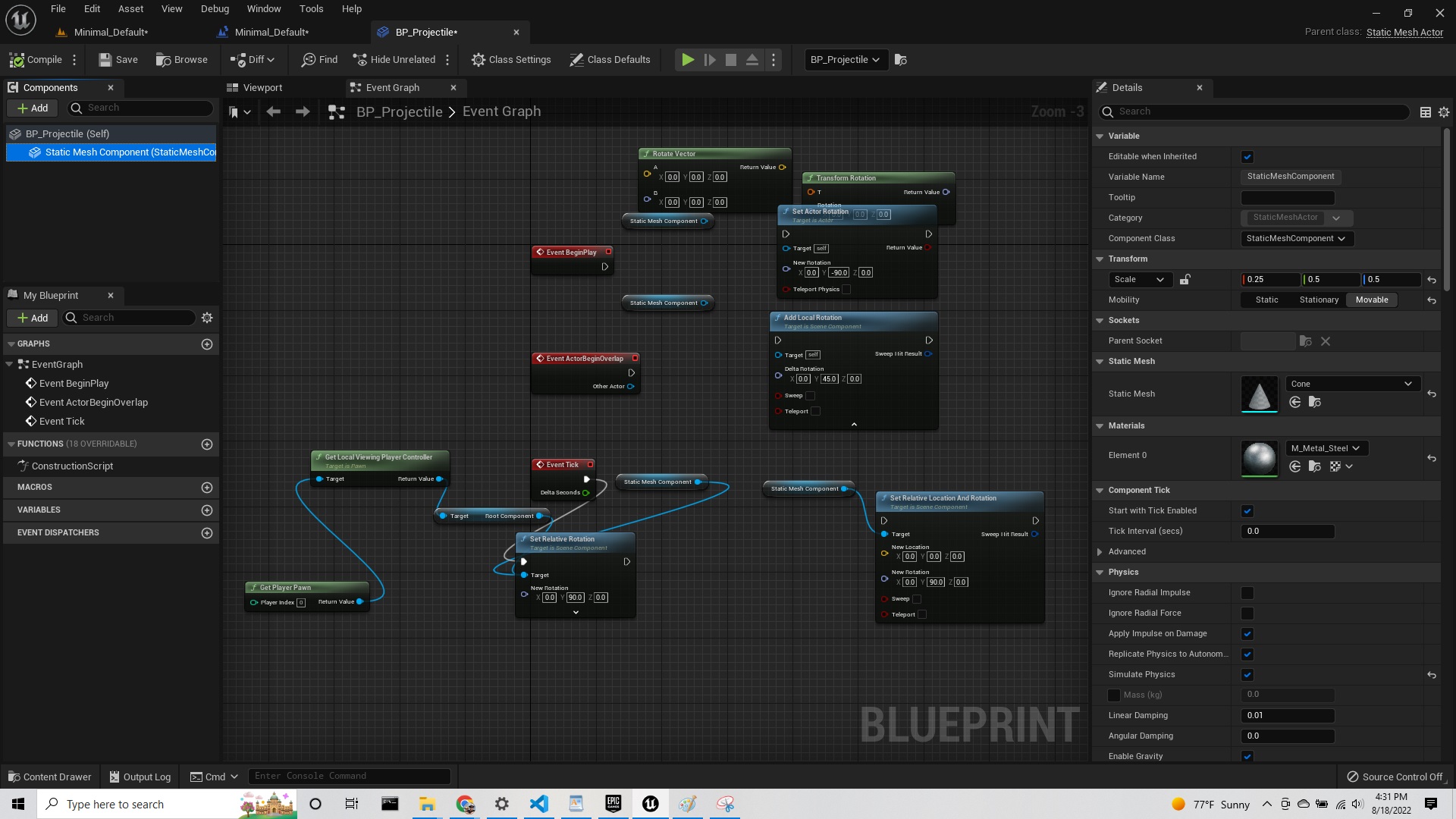Viewport: 1456px width, 819px height.
Task: Open the Component Class dropdown
Action: (1296, 238)
